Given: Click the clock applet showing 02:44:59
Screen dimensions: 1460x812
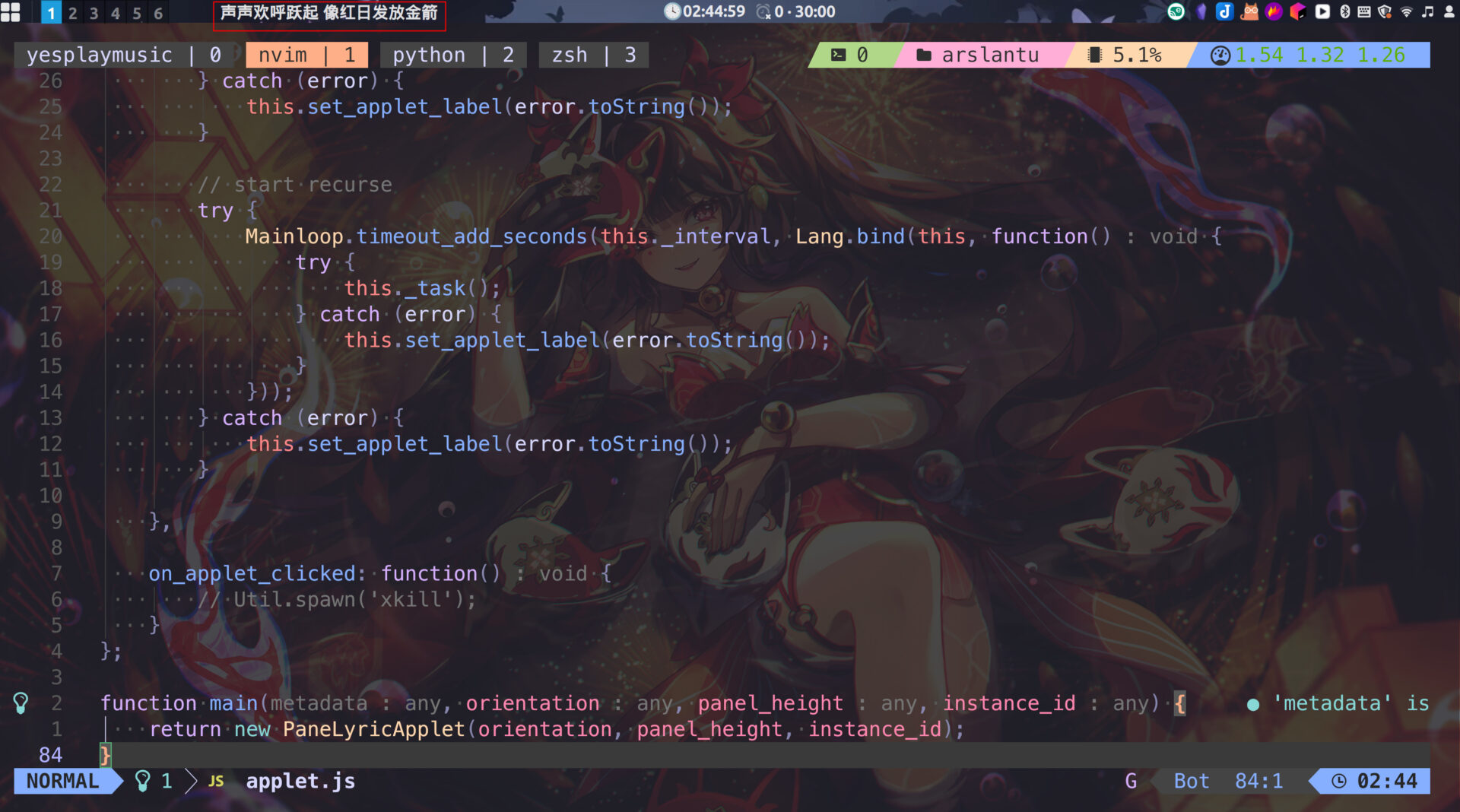Looking at the screenshot, I should tap(704, 11).
